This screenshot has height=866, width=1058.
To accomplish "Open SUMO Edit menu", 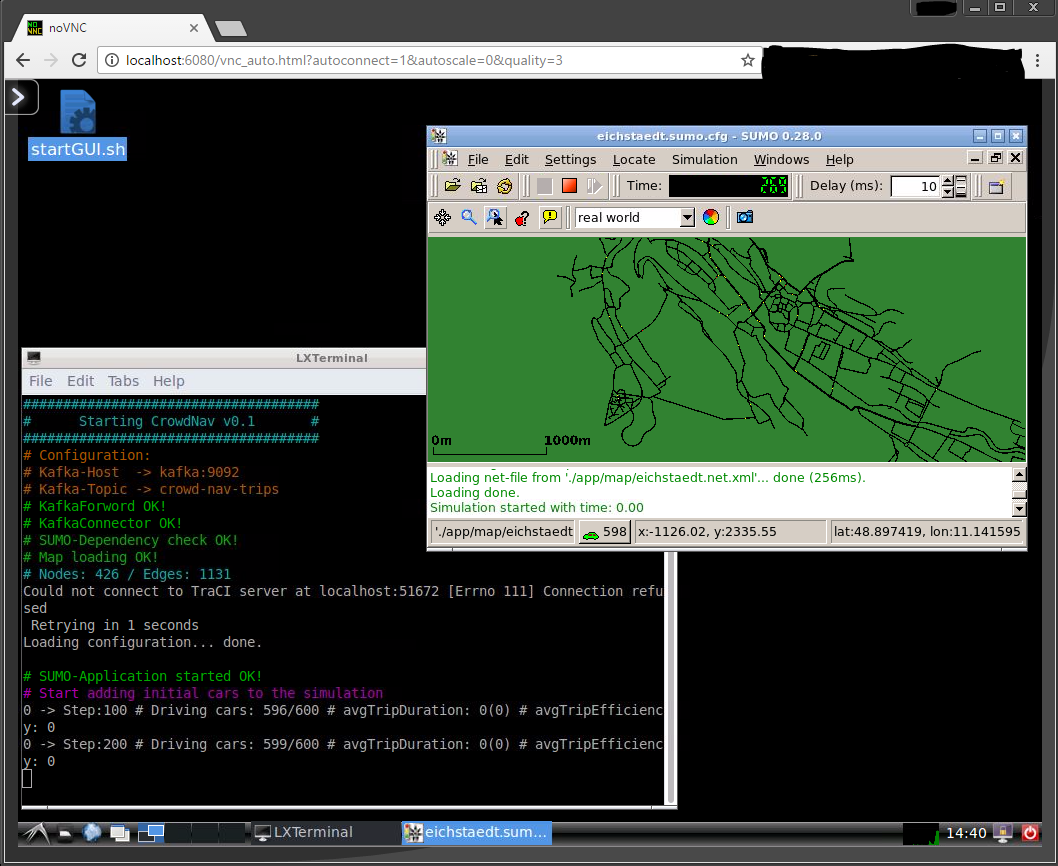I will click(516, 159).
